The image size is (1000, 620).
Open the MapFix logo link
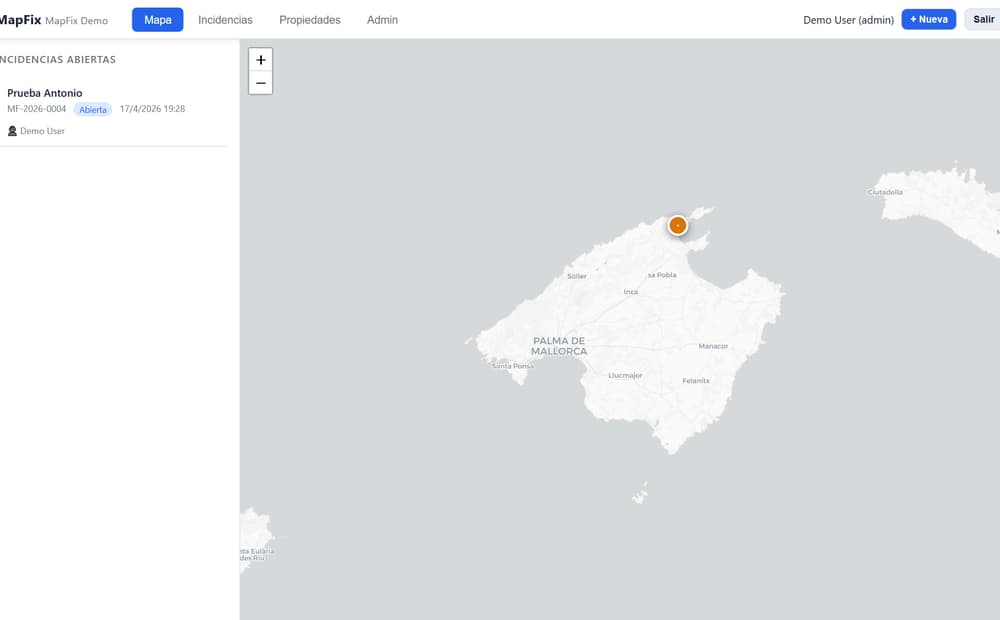point(20,20)
